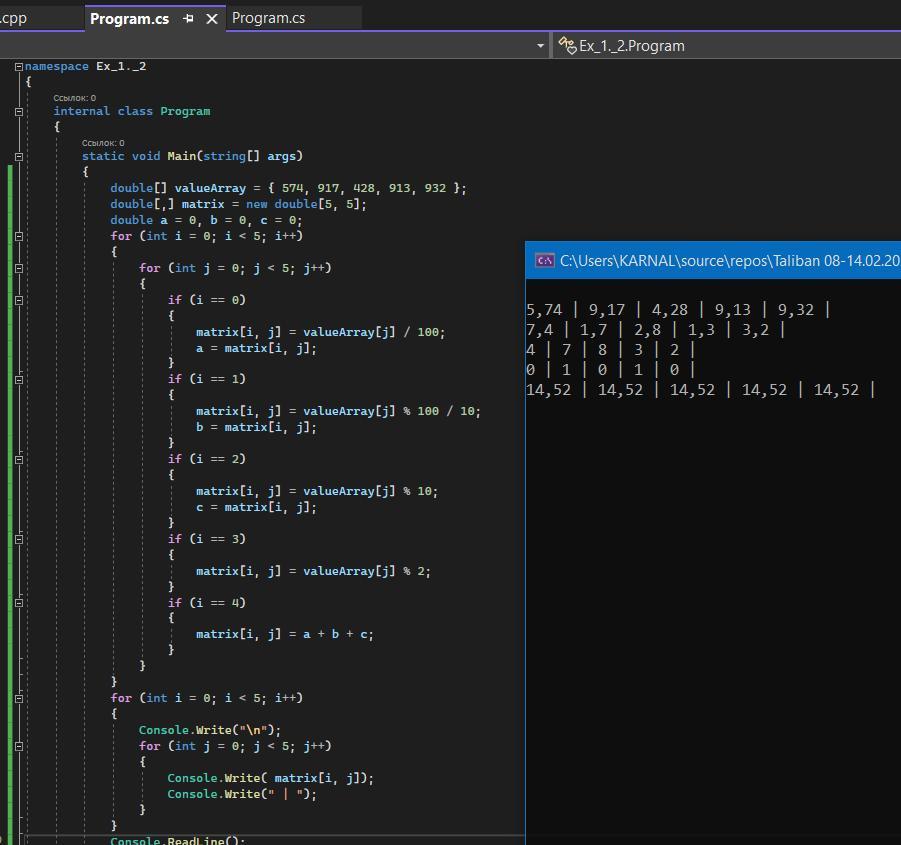Image resolution: width=901 pixels, height=845 pixels.
Task: Collapse the 'if (i == 0)' block
Action: click(x=19, y=299)
